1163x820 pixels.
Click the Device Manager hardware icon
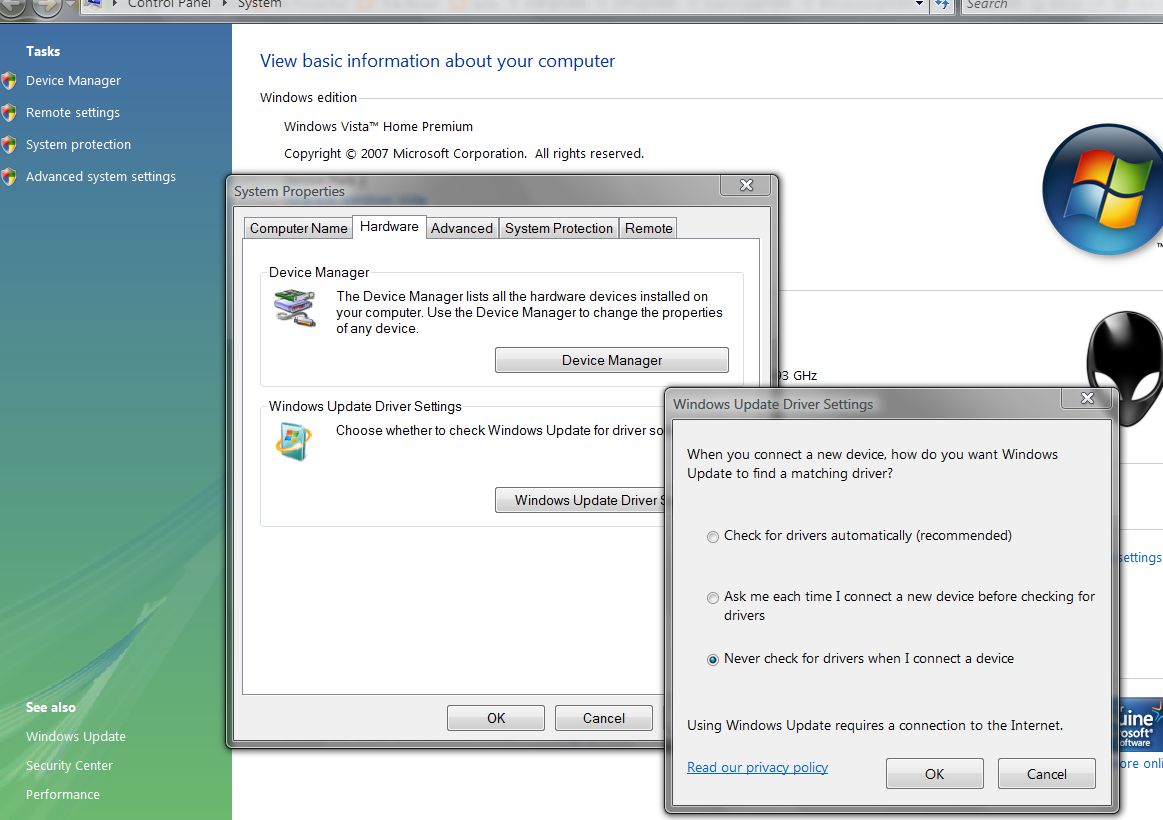(294, 308)
